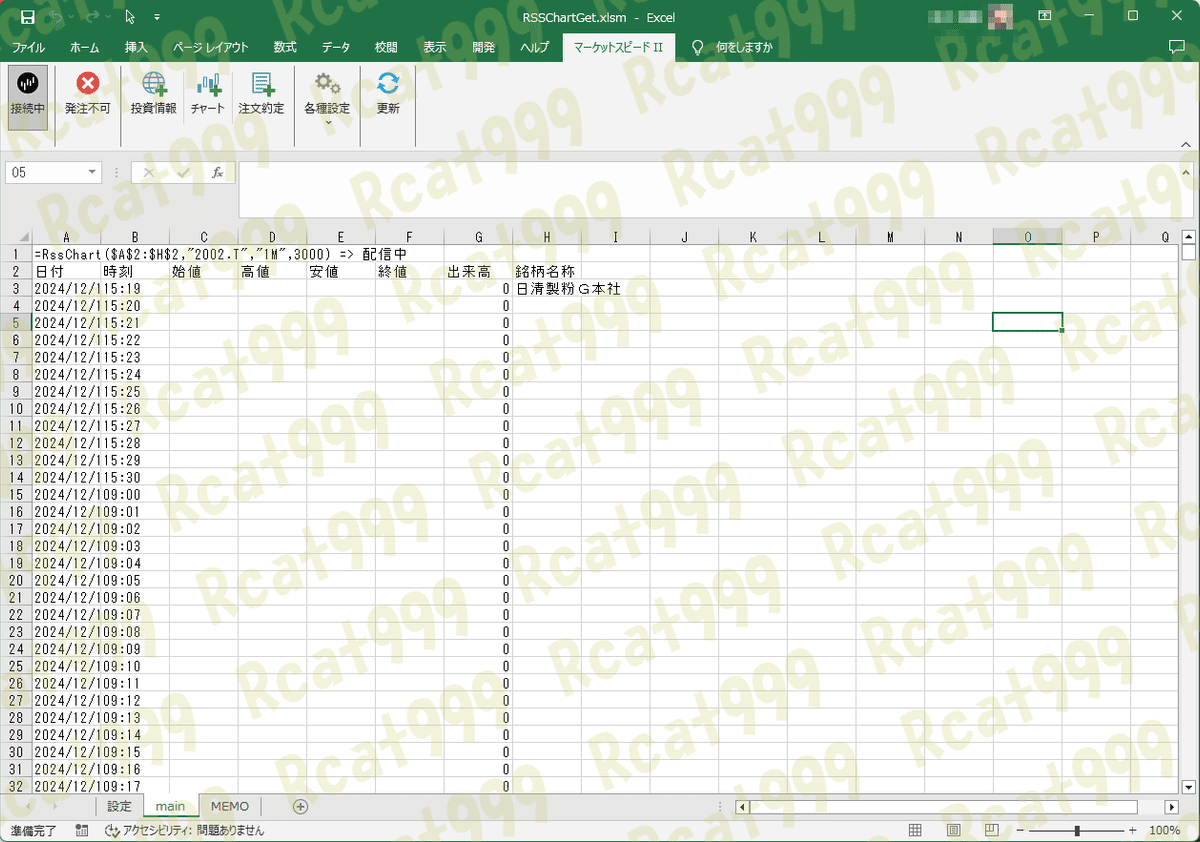1200x842 pixels.
Task: Click the Name Box showing O5
Action: point(46,173)
